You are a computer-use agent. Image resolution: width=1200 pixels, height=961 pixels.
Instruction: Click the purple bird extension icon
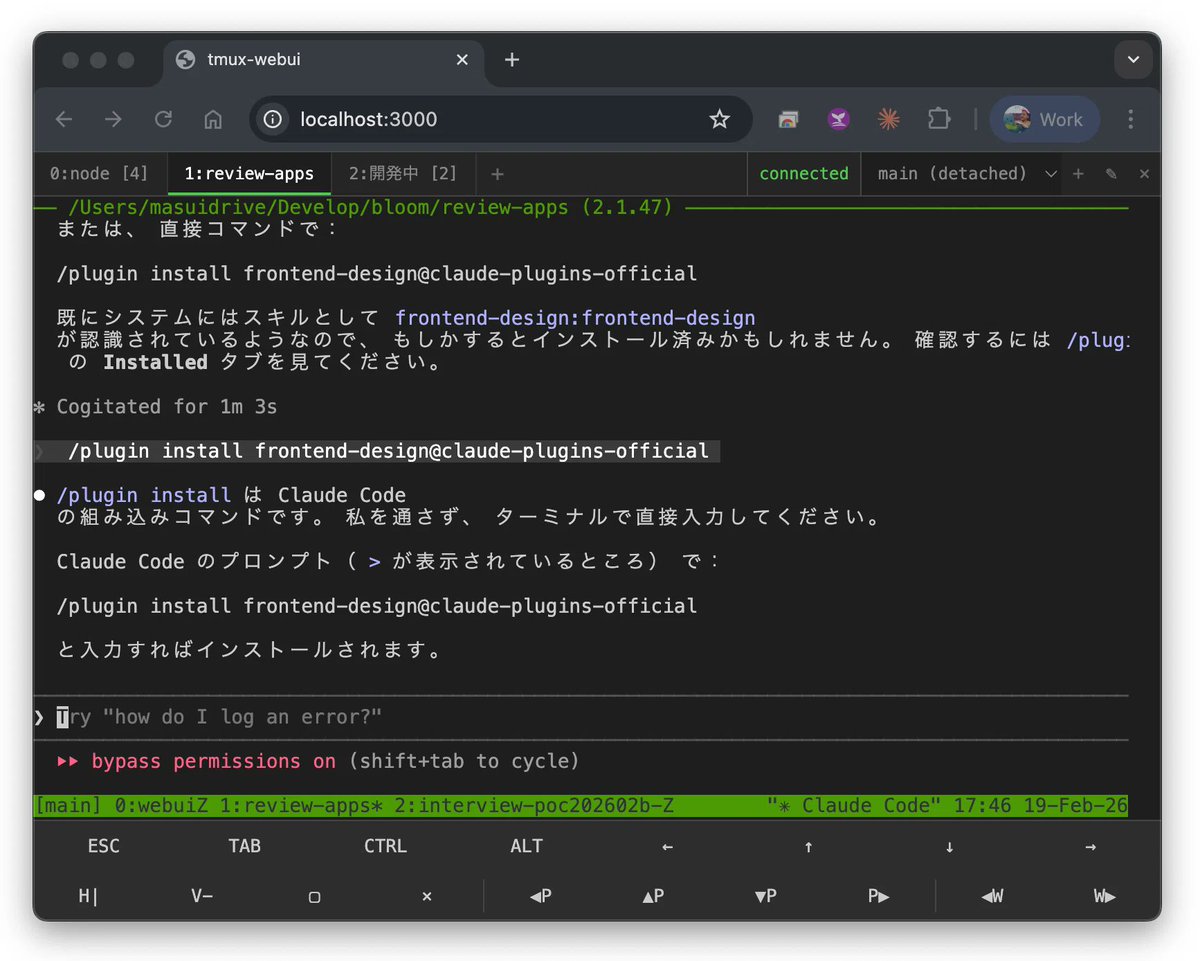pyautogui.click(x=838, y=120)
